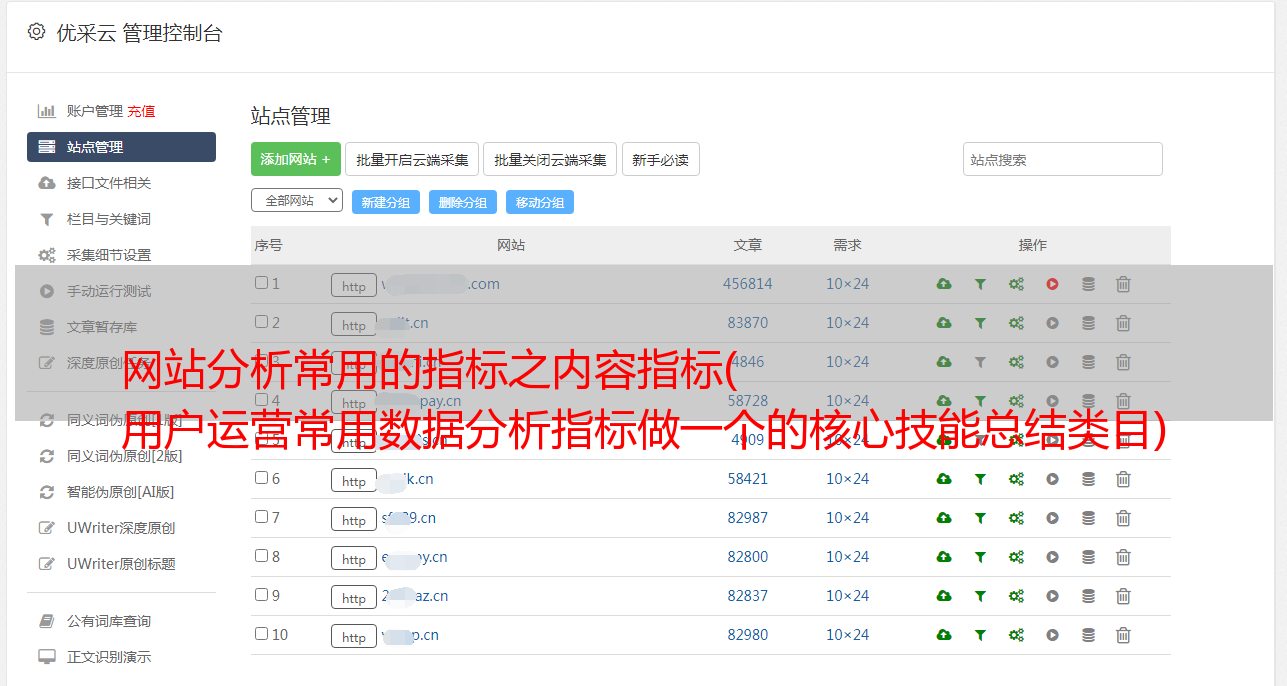Click filter icon in row 58421
This screenshot has width=1287, height=686.
pyautogui.click(x=980, y=479)
